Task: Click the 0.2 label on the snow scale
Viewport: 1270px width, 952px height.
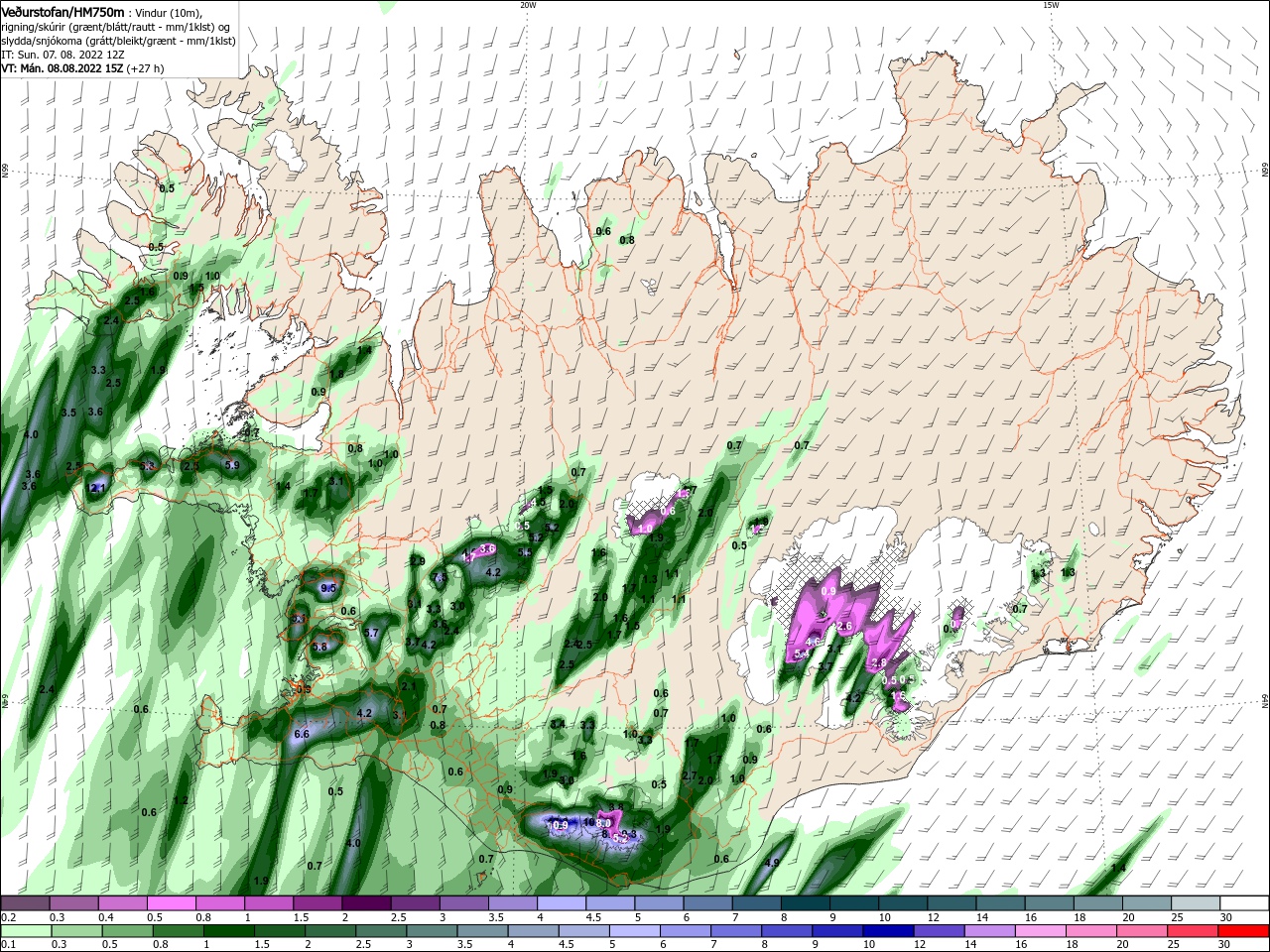Action: 8,917
